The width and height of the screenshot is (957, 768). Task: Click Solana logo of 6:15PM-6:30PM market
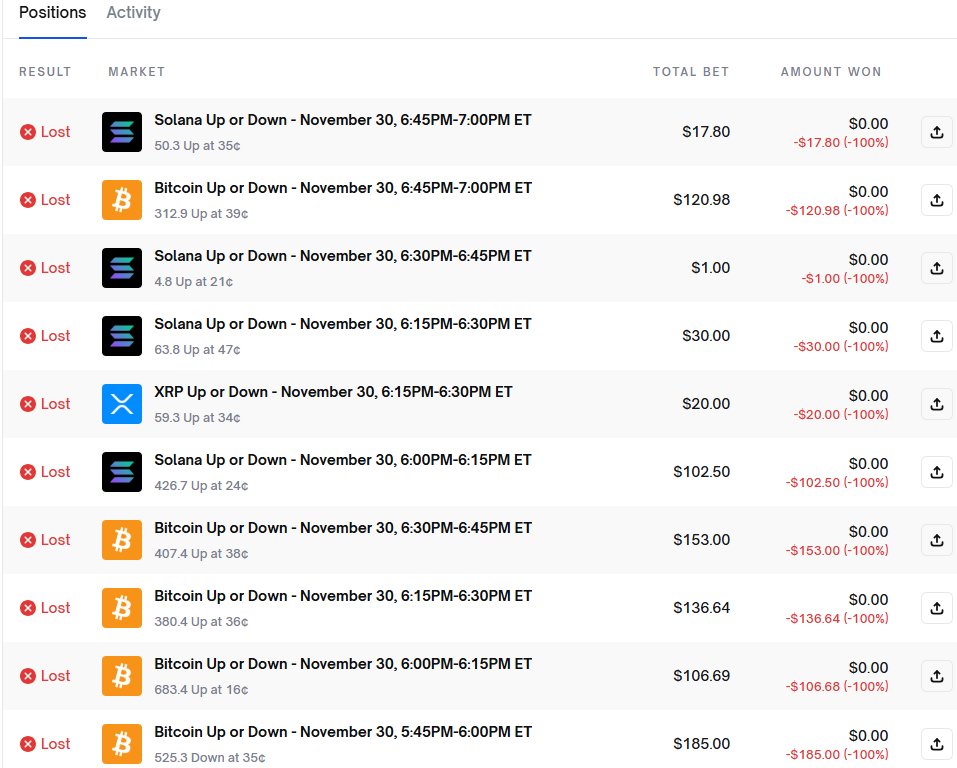click(122, 336)
